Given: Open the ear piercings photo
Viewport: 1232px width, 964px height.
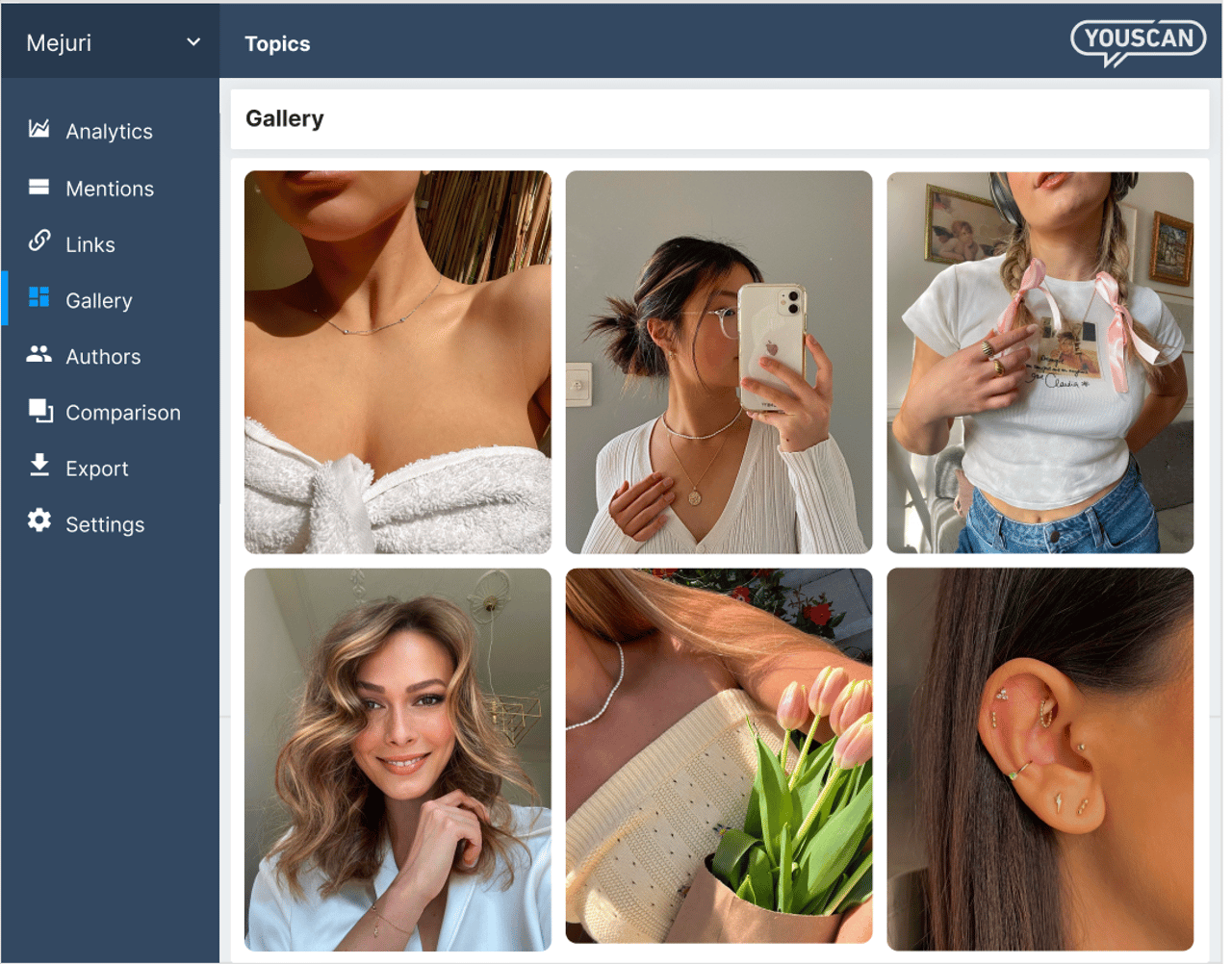Looking at the screenshot, I should click(1039, 757).
